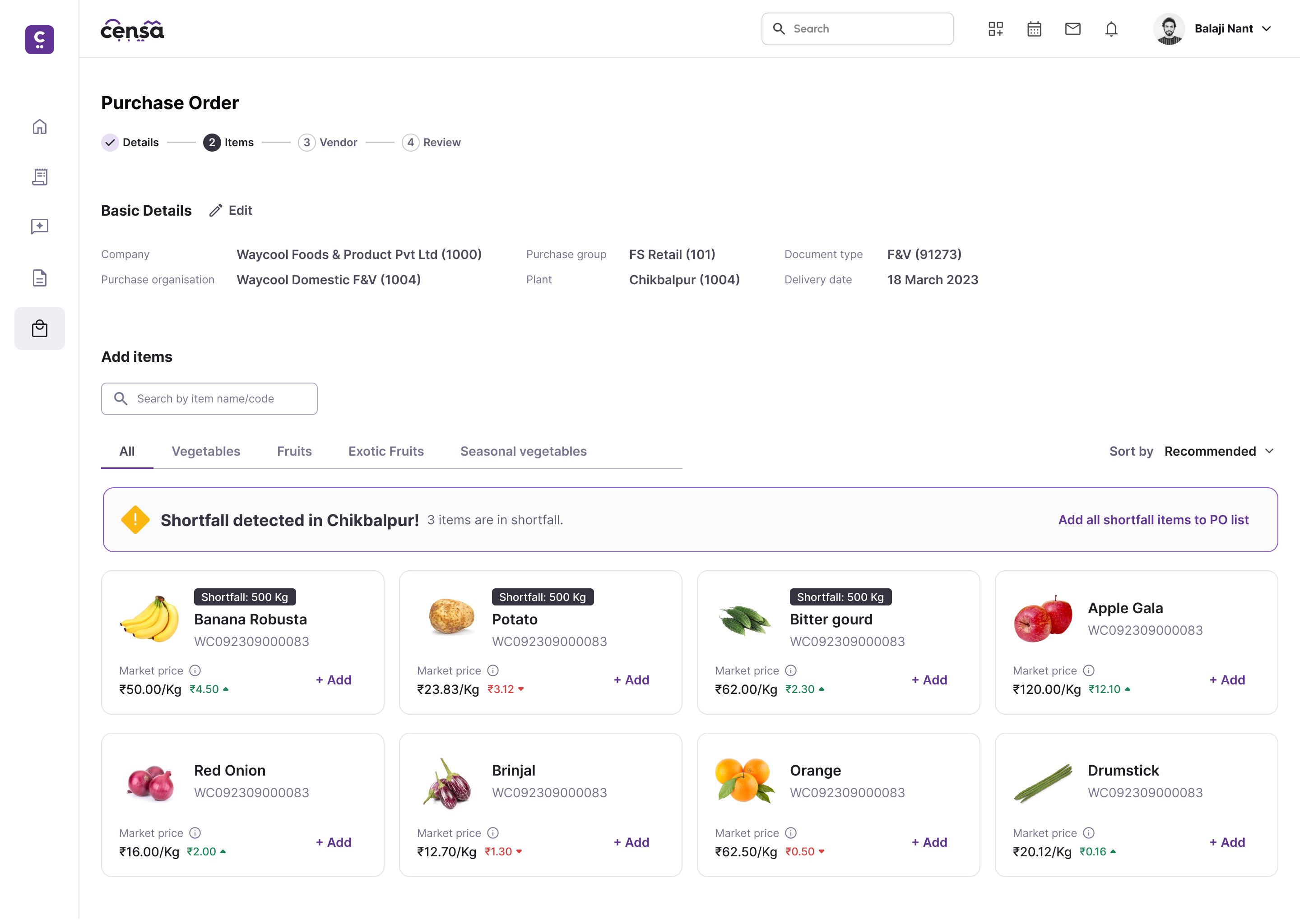The height and width of the screenshot is (924, 1300).
Task: Click Add all shortfall items to PO list
Action: click(1153, 519)
